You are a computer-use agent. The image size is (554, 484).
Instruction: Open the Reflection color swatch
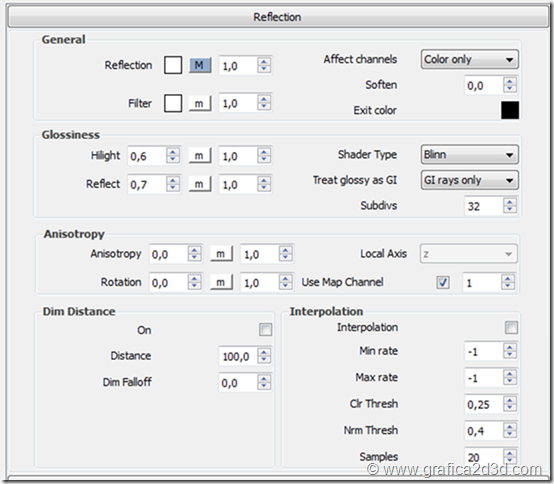click(173, 65)
